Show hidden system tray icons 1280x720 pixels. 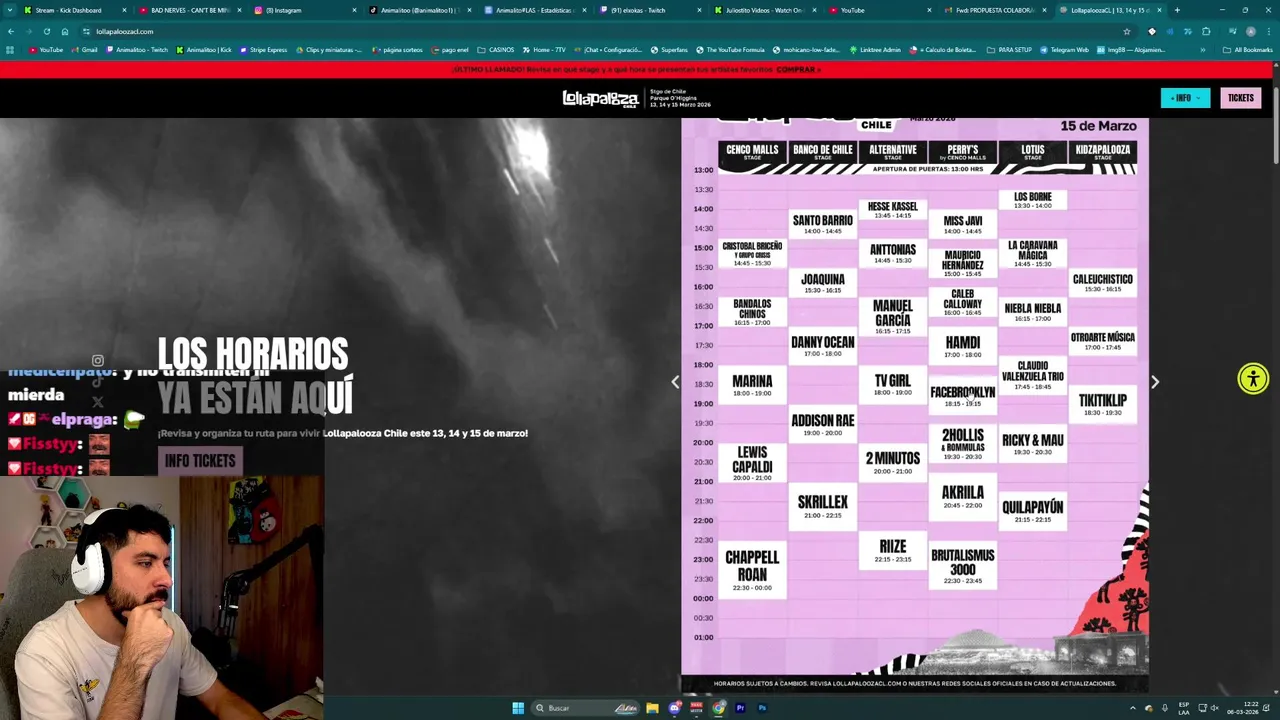(1133, 708)
